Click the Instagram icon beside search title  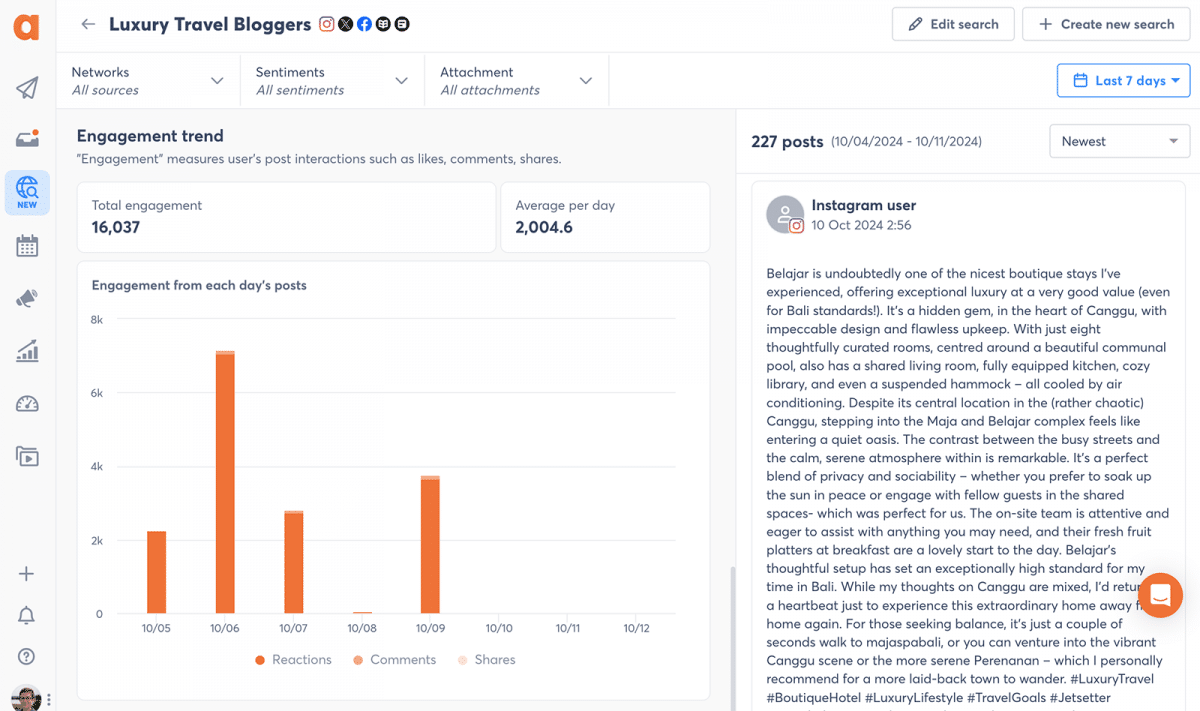pos(327,24)
